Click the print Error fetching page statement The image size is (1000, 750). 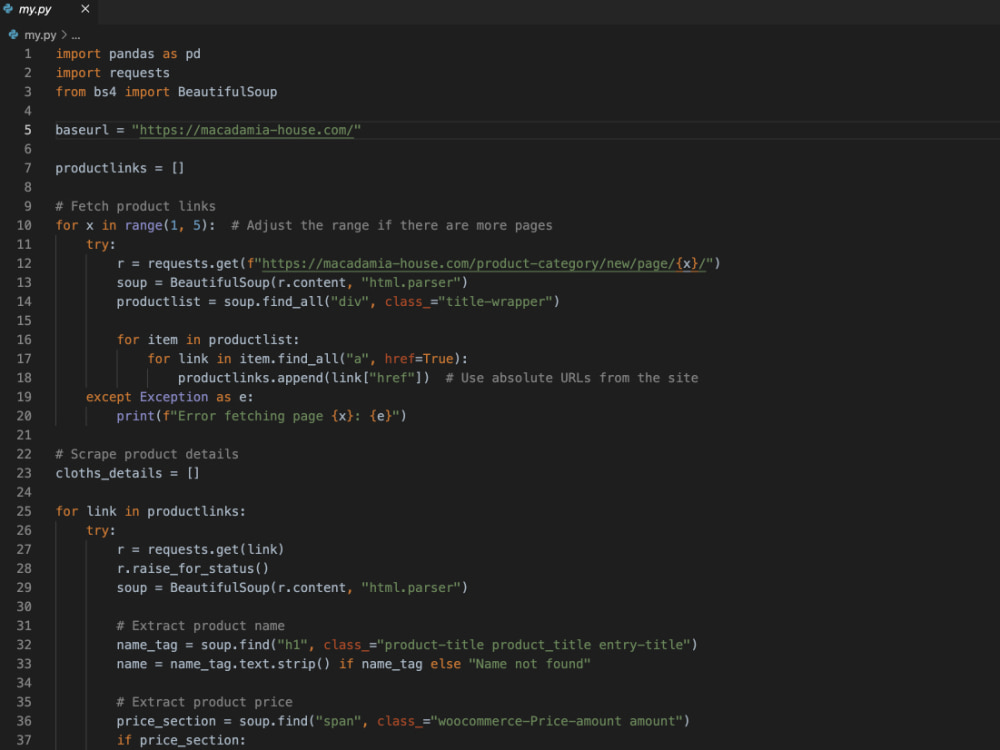261,416
